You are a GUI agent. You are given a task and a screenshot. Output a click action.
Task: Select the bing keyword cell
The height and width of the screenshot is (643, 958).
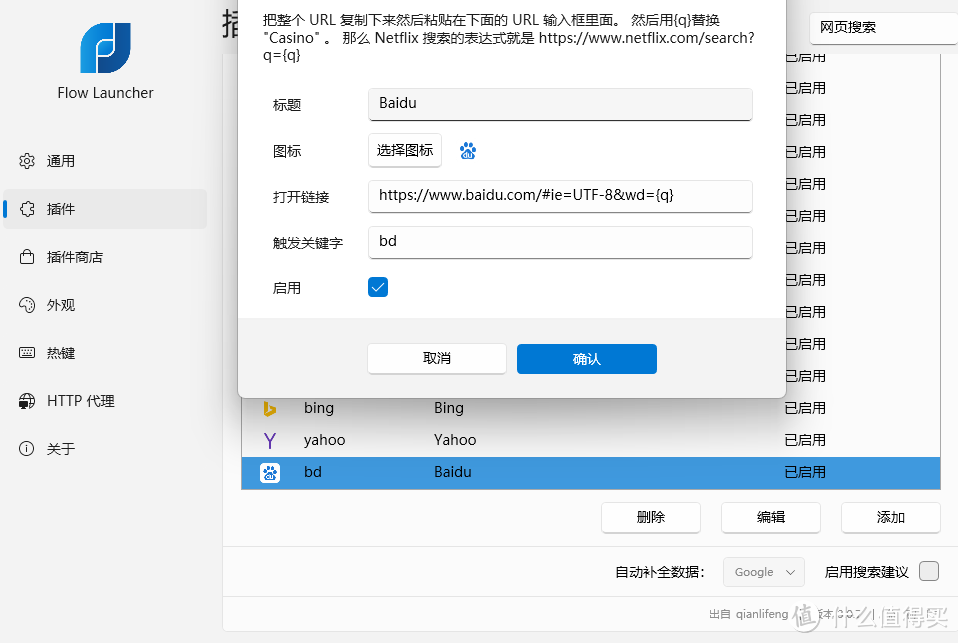click(319, 408)
